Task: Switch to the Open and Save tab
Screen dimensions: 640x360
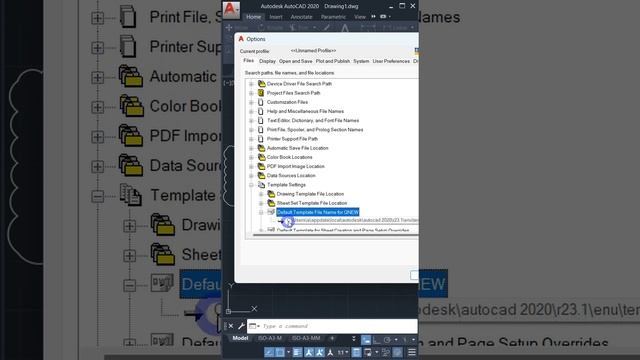Action: point(296,61)
